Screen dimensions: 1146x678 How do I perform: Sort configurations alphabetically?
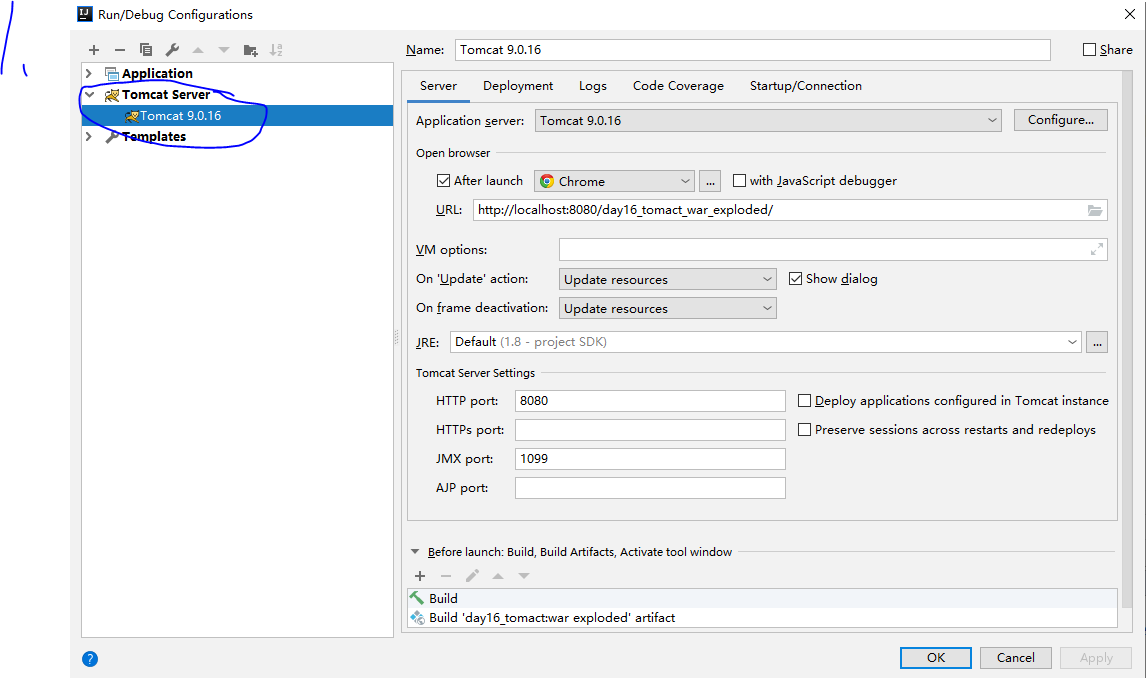tap(276, 50)
